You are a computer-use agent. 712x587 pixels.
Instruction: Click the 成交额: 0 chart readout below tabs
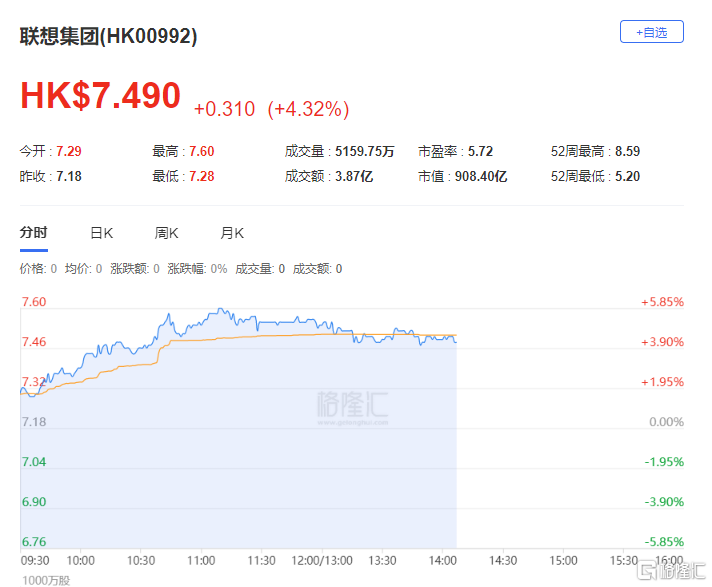pos(317,269)
